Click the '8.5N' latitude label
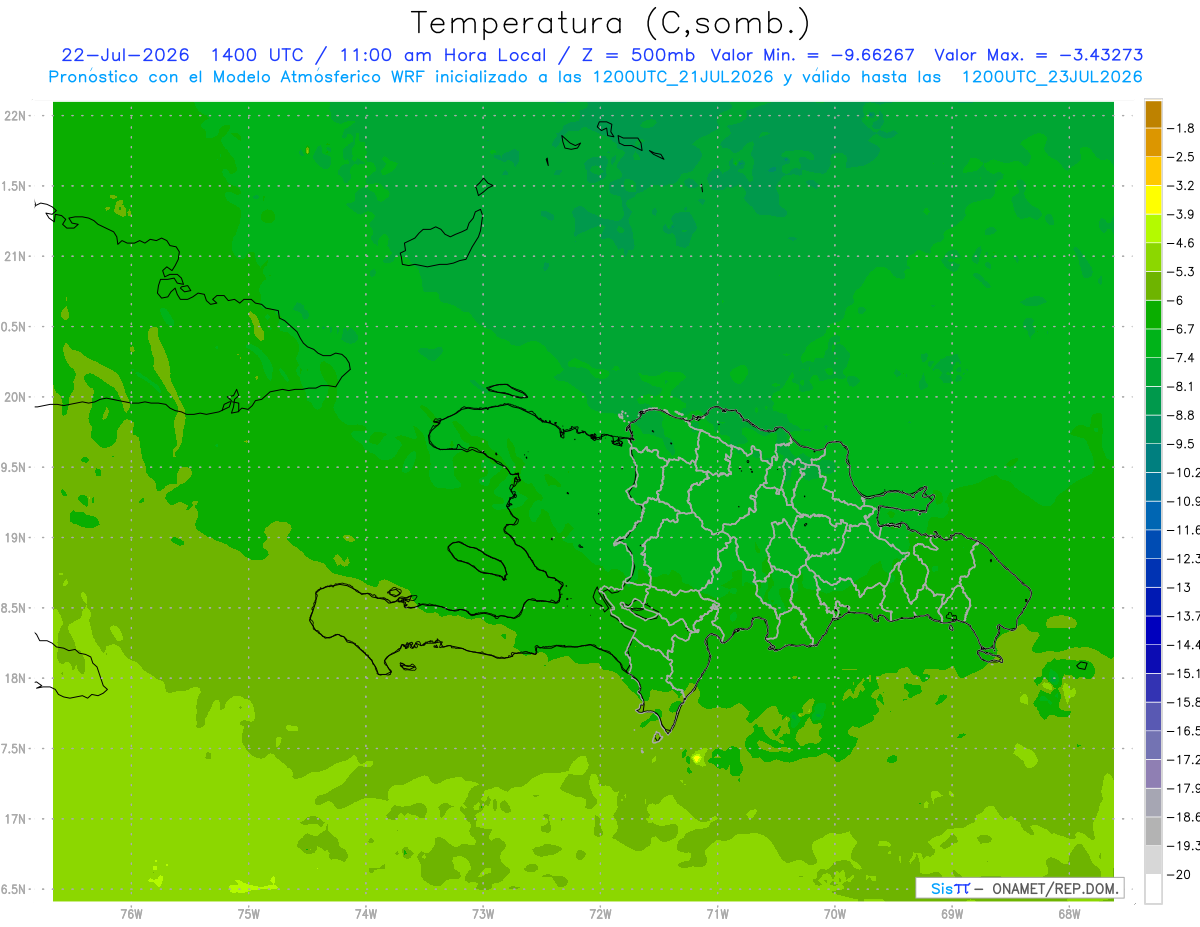 click(x=14, y=608)
